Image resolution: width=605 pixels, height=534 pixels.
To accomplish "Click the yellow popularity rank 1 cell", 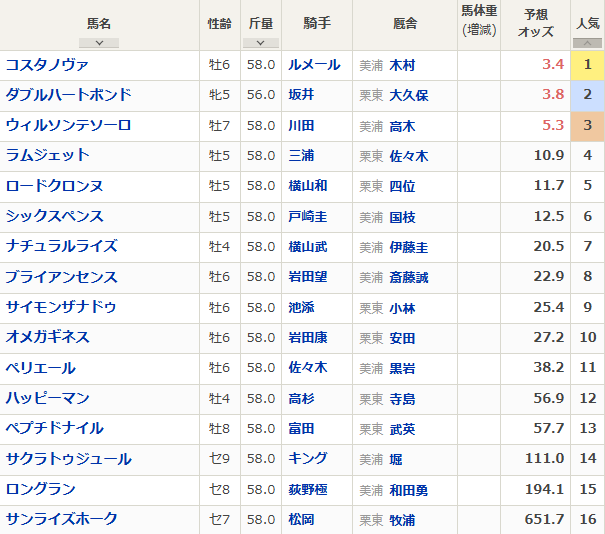I will (x=588, y=65).
